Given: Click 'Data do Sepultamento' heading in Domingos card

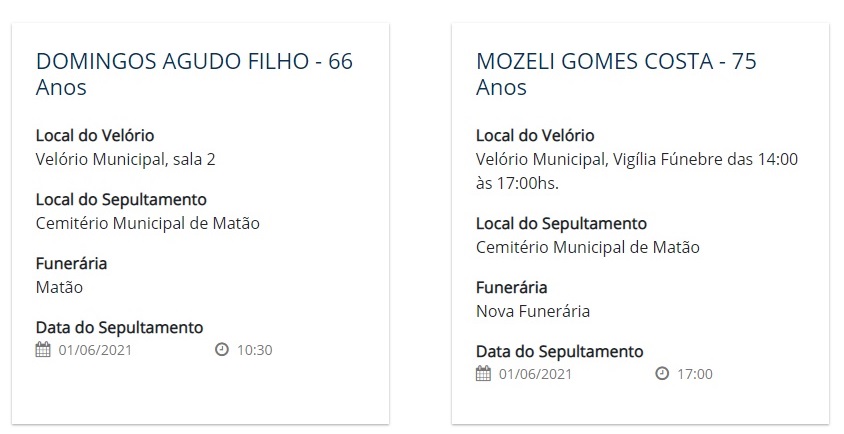Looking at the screenshot, I should [x=119, y=327].
